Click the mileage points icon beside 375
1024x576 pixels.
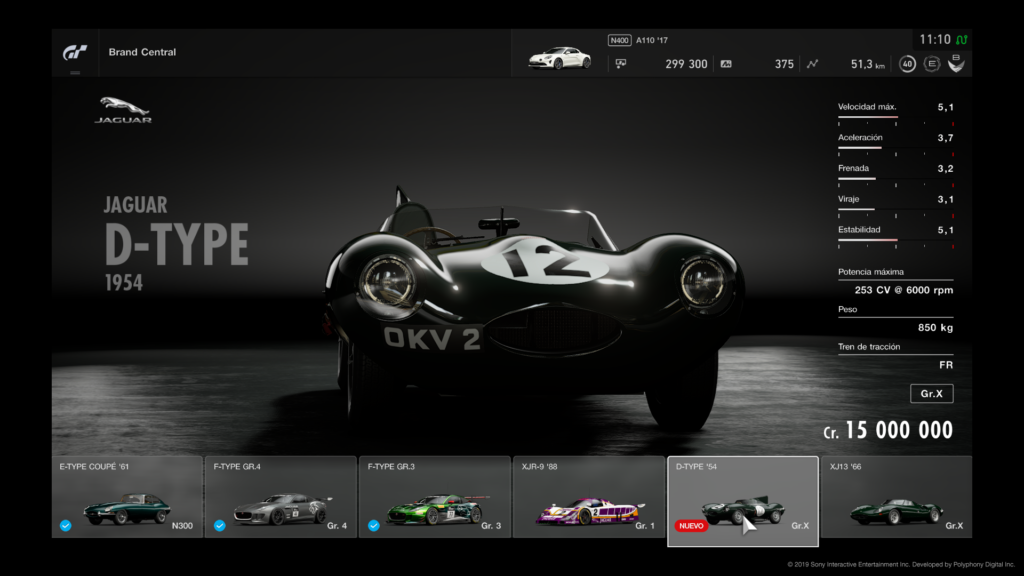coord(726,64)
